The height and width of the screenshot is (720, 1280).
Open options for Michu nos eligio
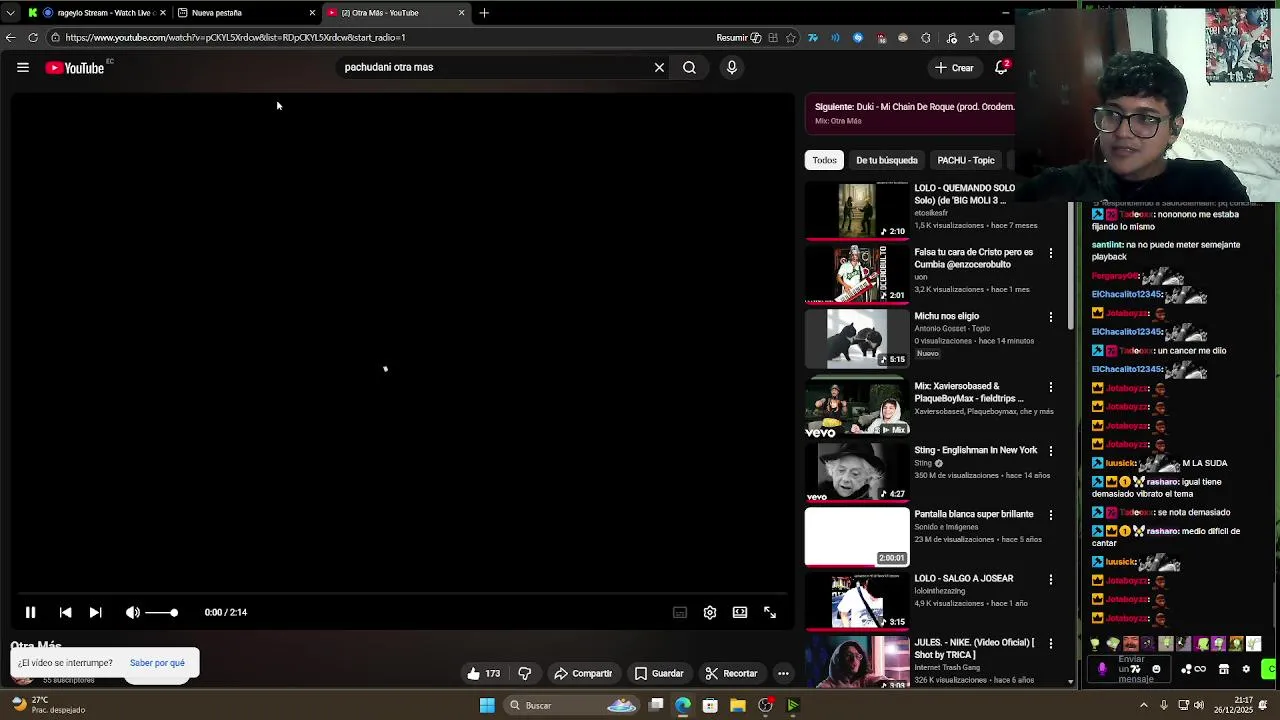pyautogui.click(x=1050, y=317)
